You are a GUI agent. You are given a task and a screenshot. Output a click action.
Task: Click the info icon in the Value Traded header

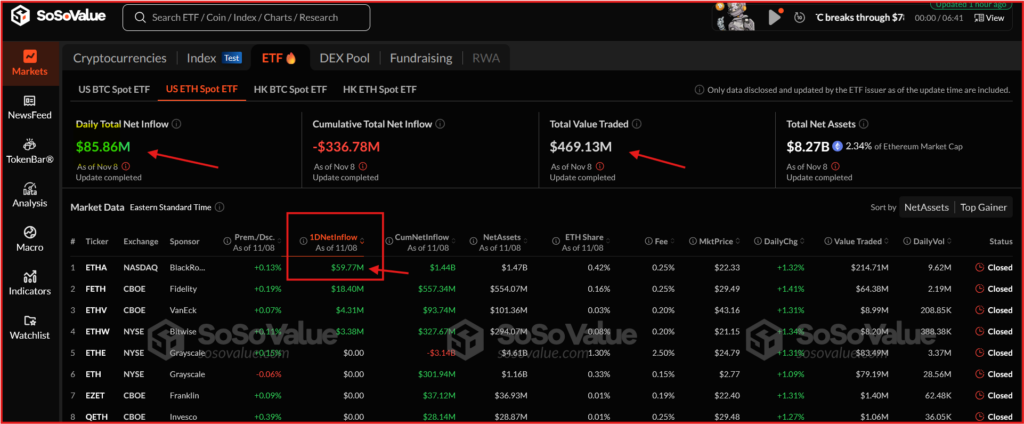tap(827, 241)
